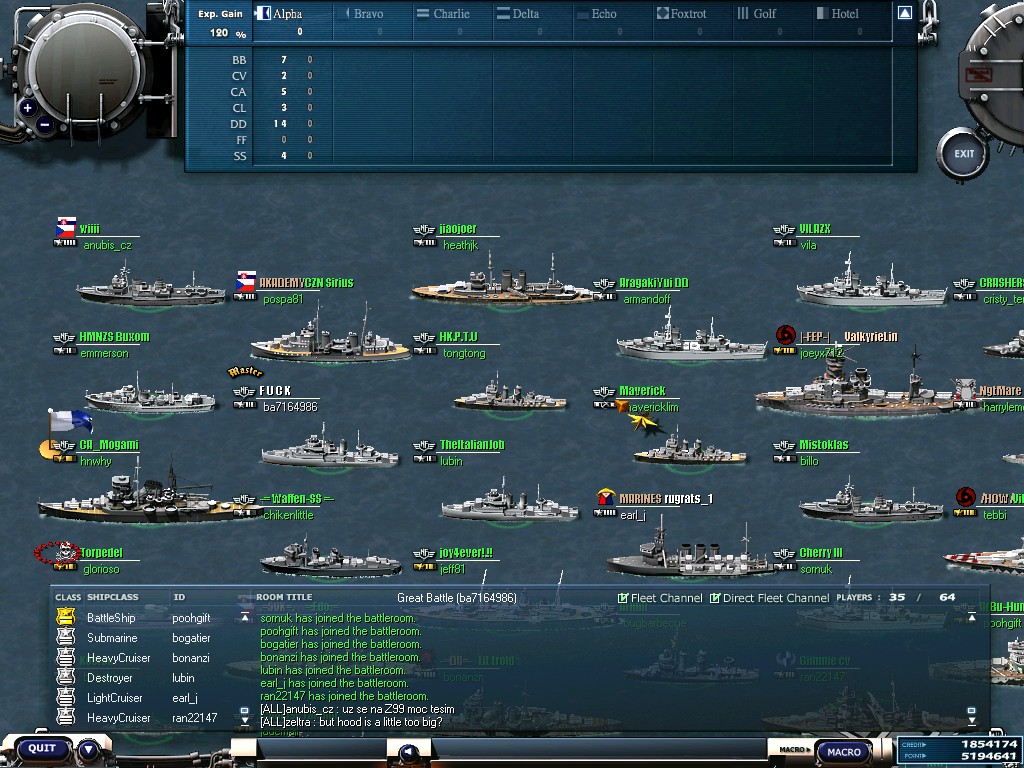
Task: Select the HeavyCruiser class icon for bonanzi
Action: [65, 658]
